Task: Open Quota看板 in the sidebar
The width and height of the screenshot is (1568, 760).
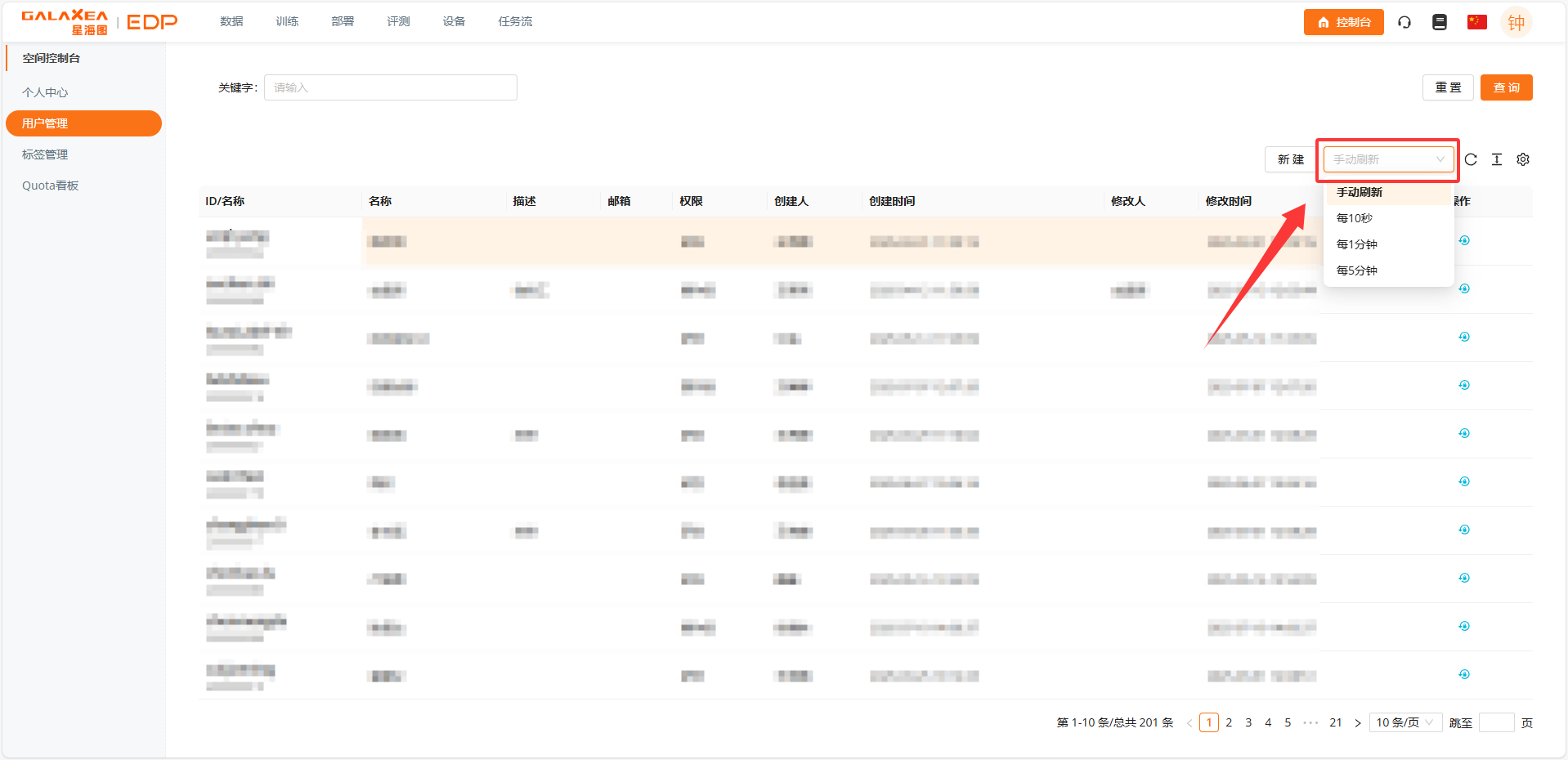Action: [51, 186]
